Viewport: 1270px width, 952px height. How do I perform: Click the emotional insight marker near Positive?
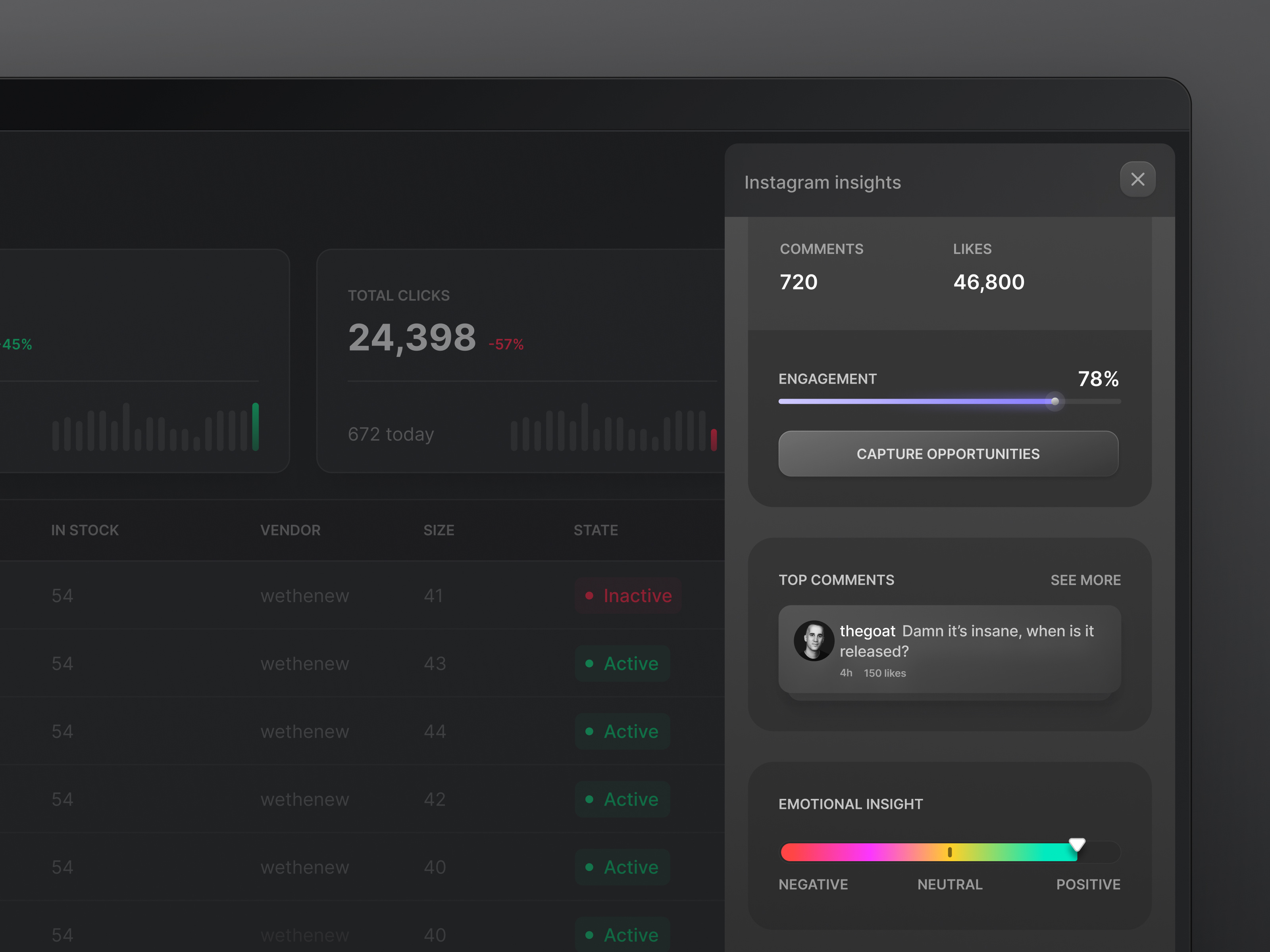1077,844
